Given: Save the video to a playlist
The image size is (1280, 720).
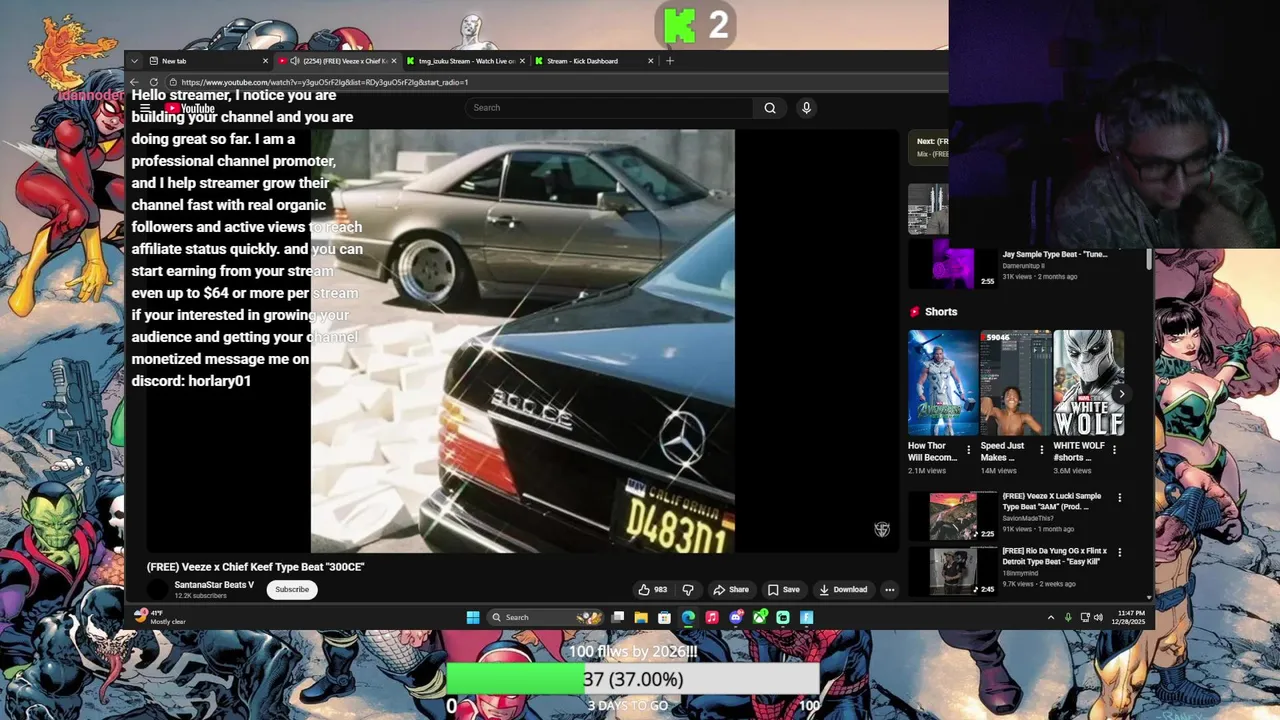Looking at the screenshot, I should click(x=784, y=589).
